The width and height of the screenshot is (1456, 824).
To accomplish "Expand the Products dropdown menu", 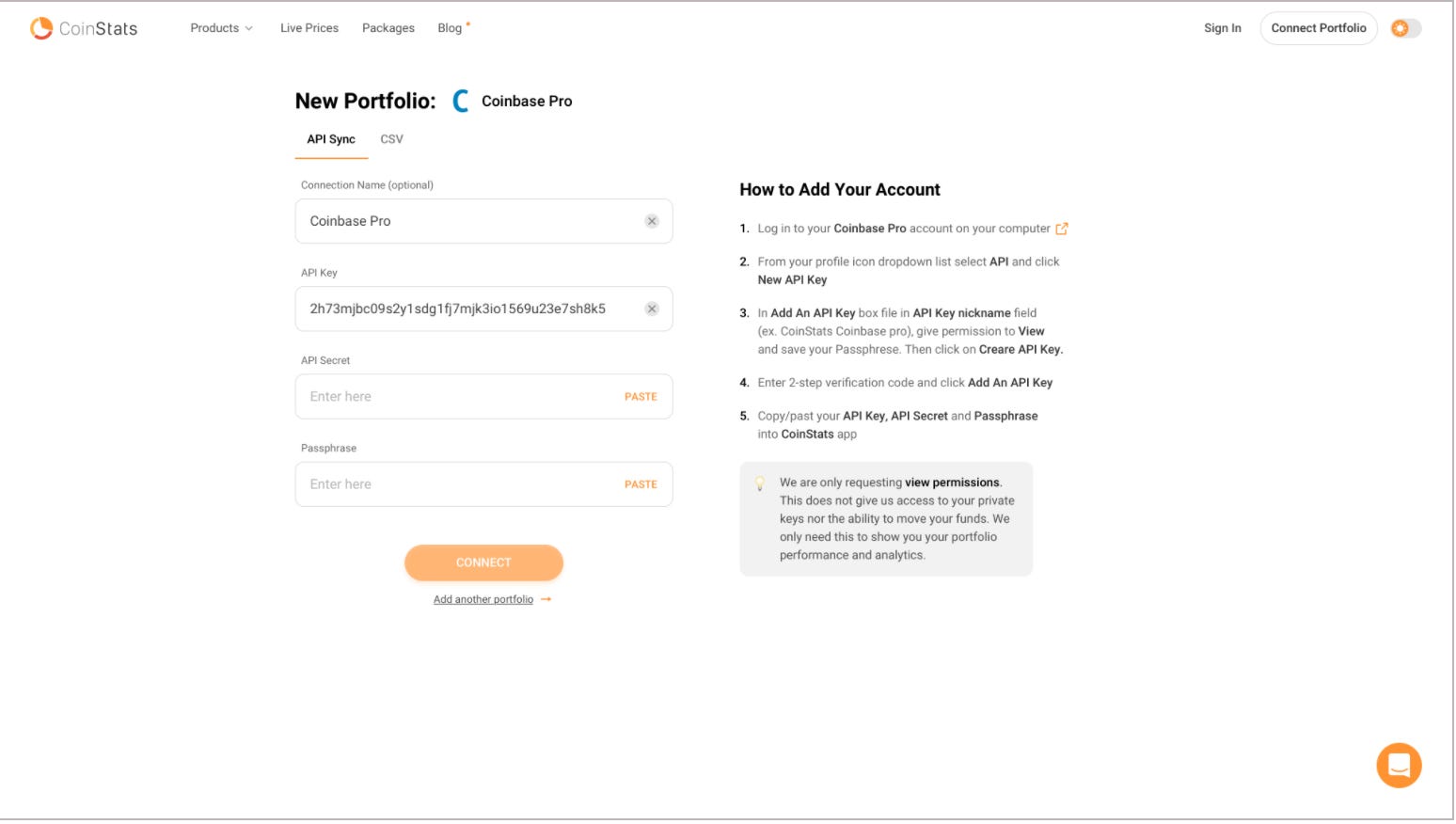I will [222, 28].
